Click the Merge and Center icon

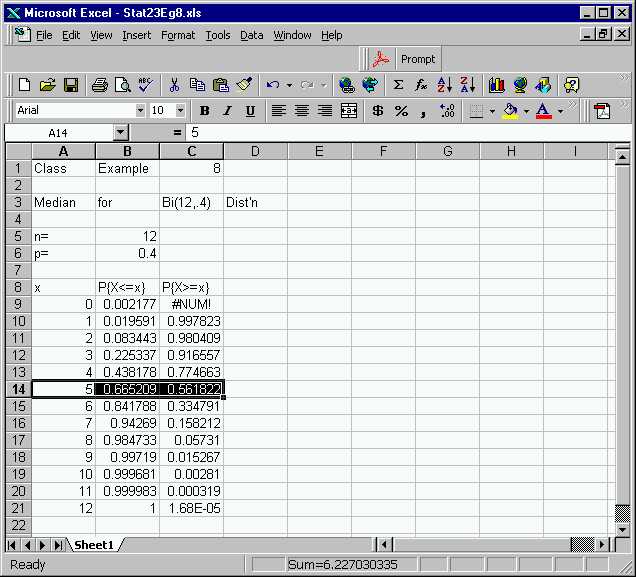(348, 111)
